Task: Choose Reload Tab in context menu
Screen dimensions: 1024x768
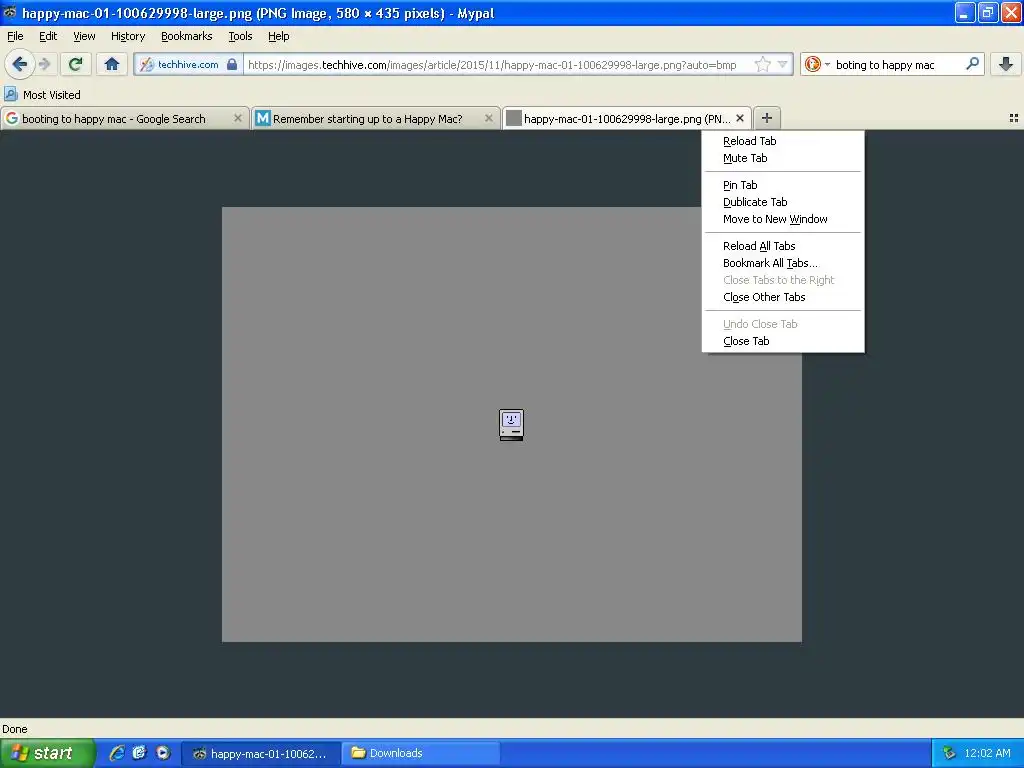Action: 782,141
